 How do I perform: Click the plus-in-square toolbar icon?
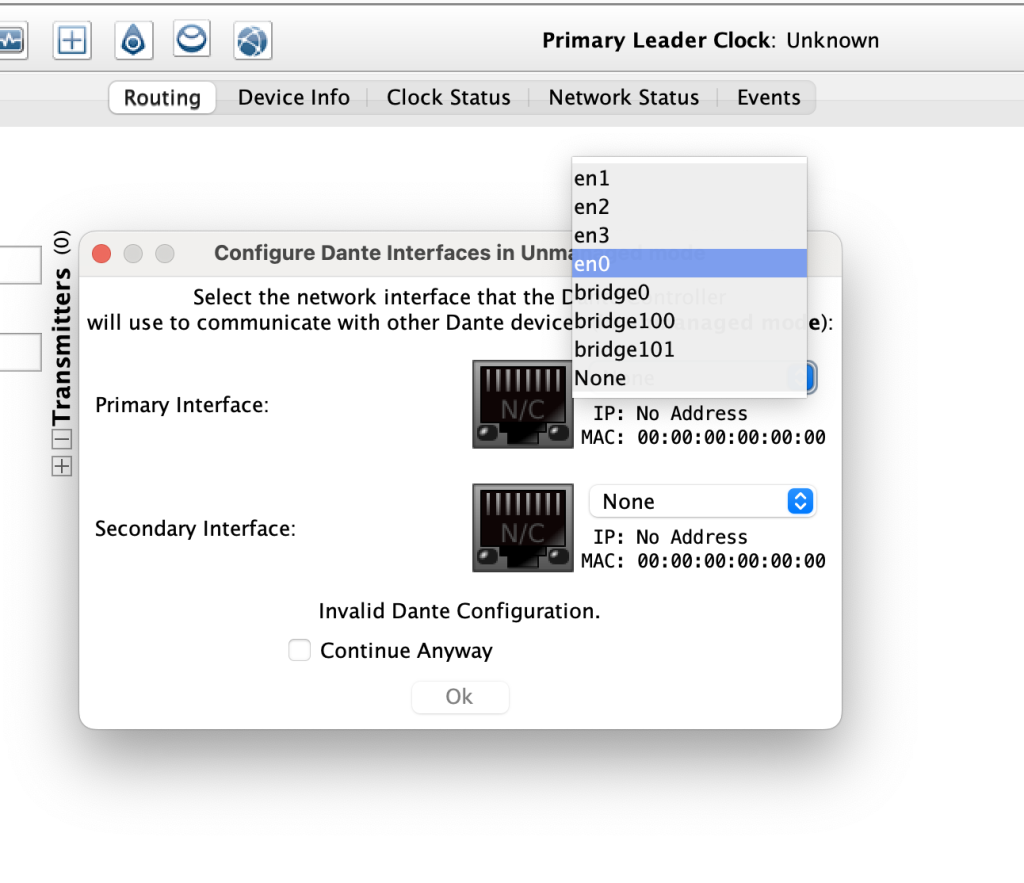click(x=72, y=40)
